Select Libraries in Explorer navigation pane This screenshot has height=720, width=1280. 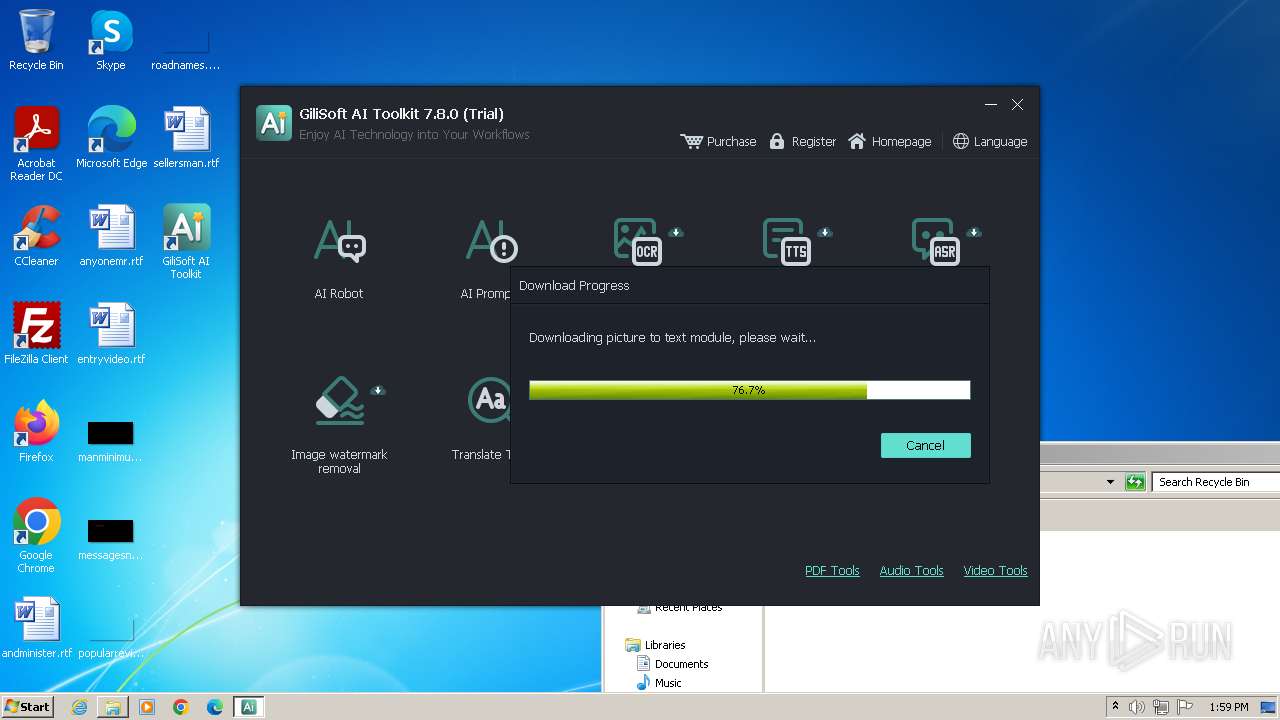656,645
